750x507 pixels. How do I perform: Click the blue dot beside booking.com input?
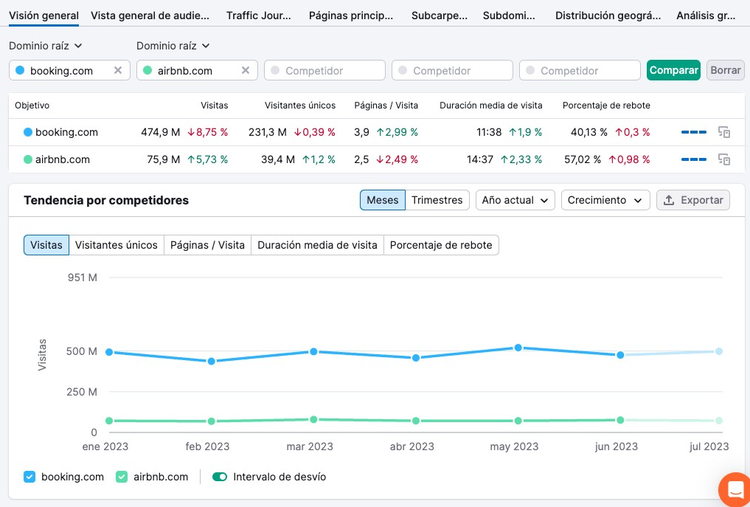(20, 70)
